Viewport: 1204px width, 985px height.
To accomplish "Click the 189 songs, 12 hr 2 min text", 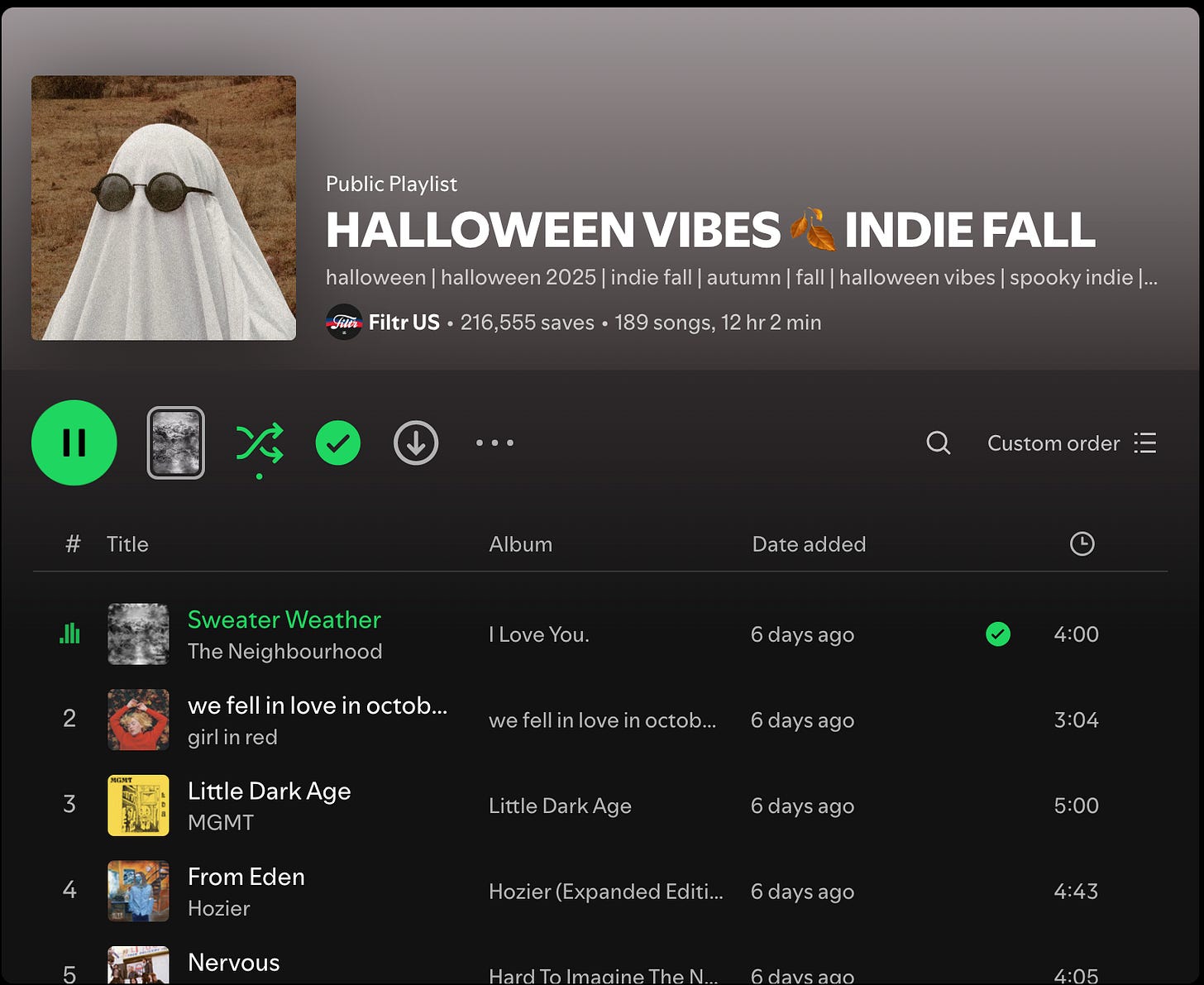I will pos(718,323).
